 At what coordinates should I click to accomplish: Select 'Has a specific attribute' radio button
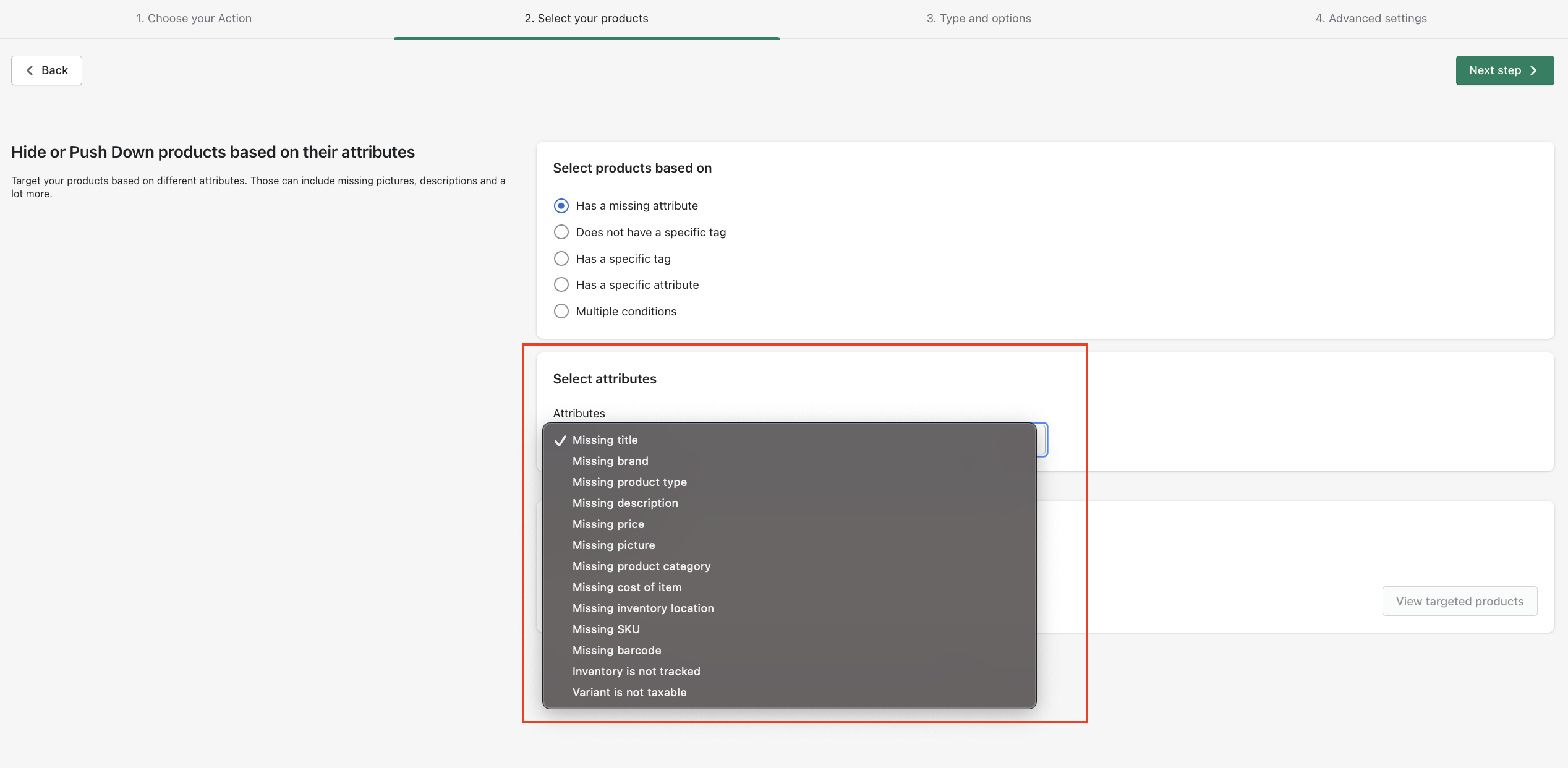561,285
